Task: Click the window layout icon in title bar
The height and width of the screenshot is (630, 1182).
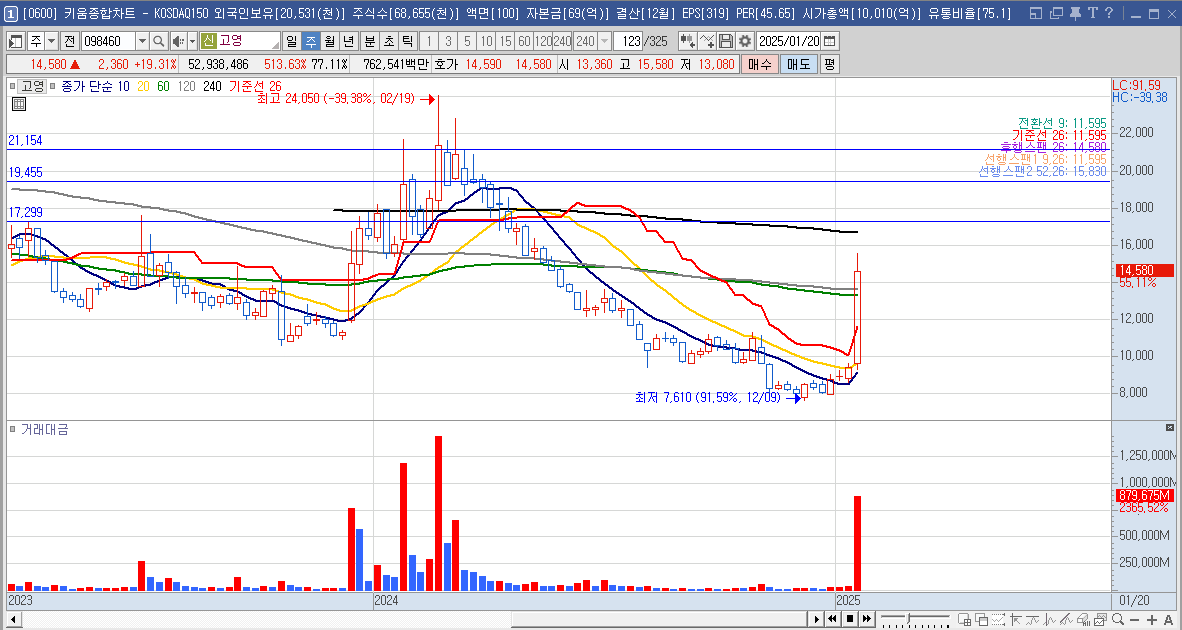Action: tap(1037, 13)
